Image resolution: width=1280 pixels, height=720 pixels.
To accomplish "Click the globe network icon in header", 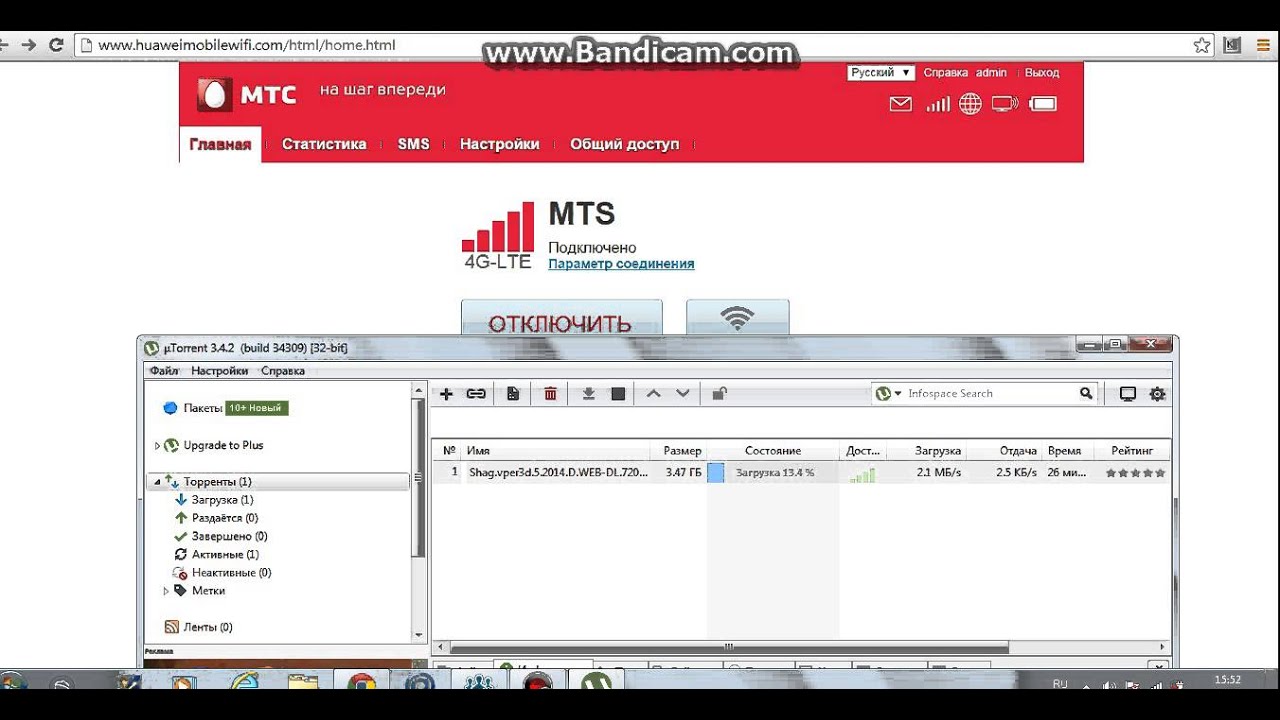I will pyautogui.click(x=970, y=104).
